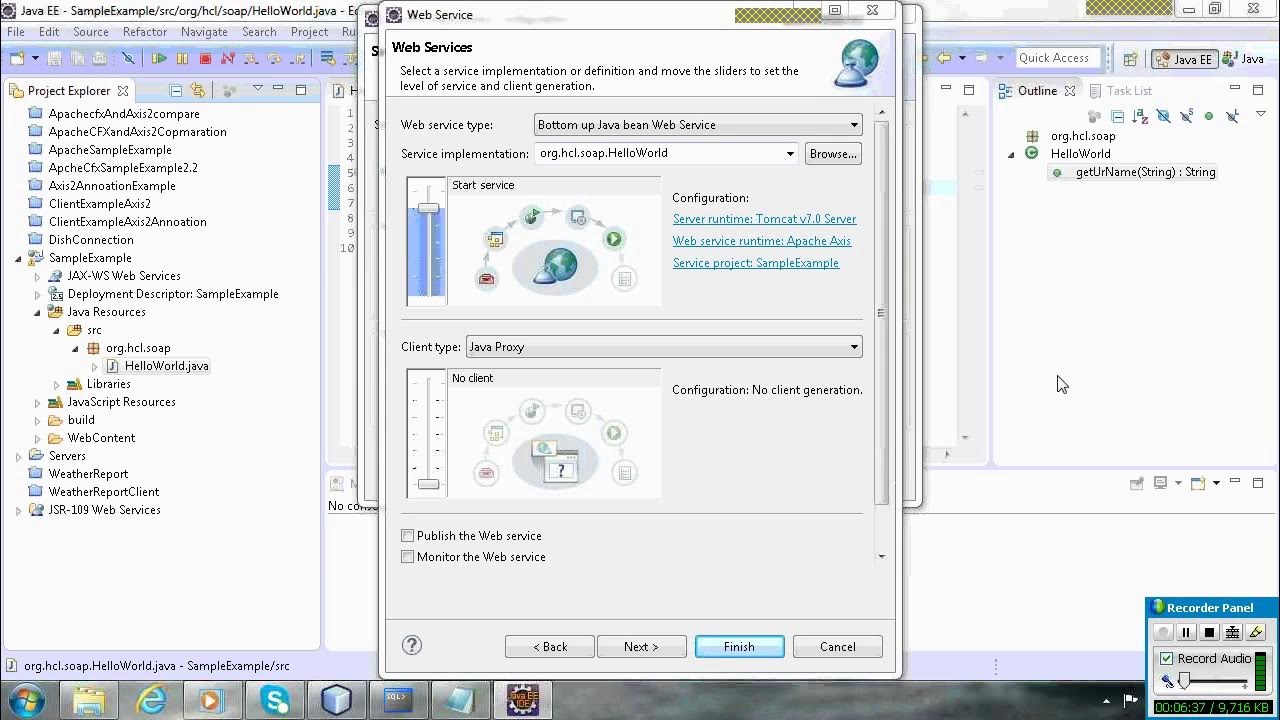Click the Resume debug toolbar icon

(159, 59)
